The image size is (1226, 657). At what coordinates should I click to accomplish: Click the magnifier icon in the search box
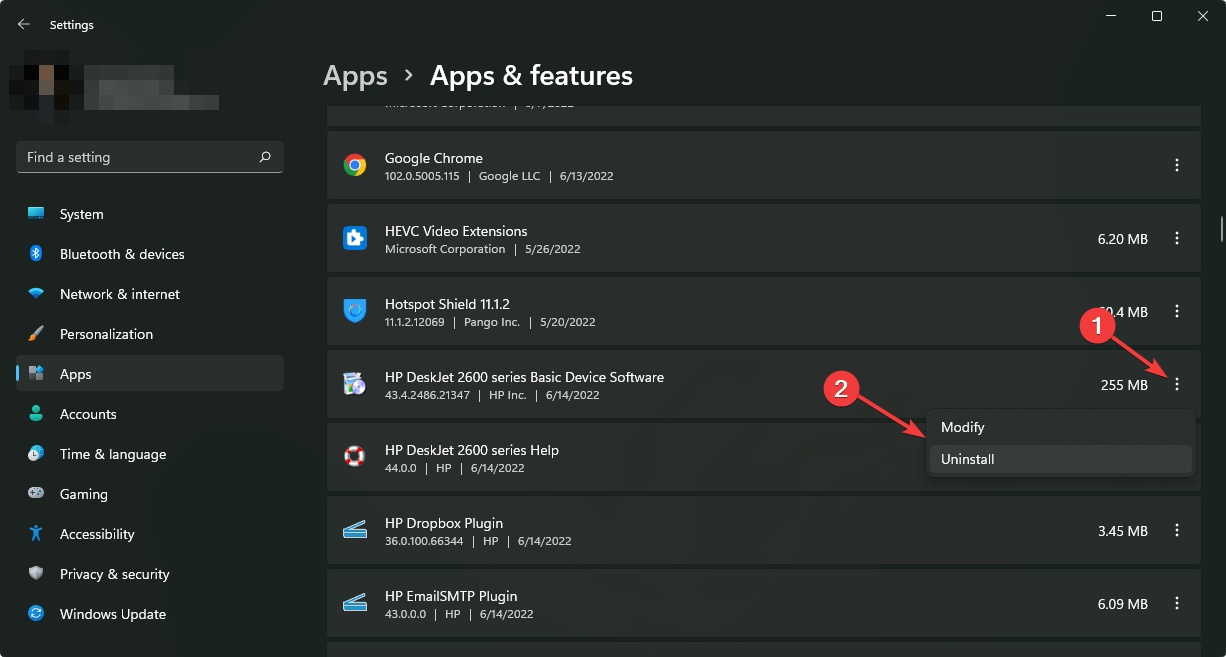(265, 157)
